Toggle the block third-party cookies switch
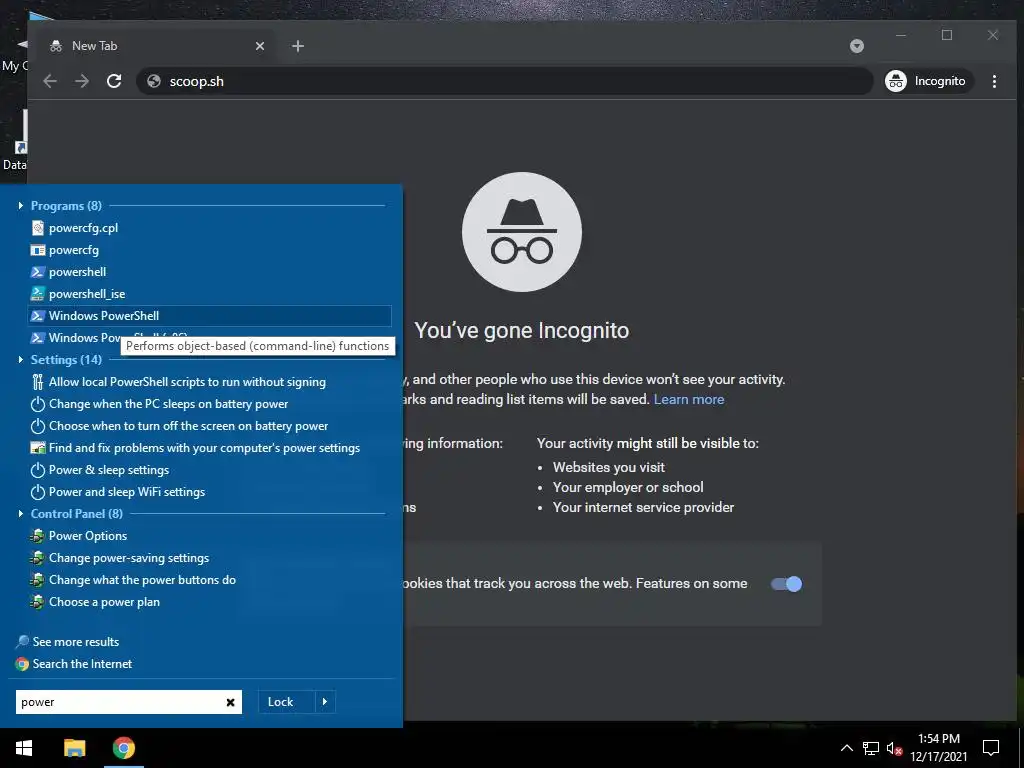 coord(786,584)
